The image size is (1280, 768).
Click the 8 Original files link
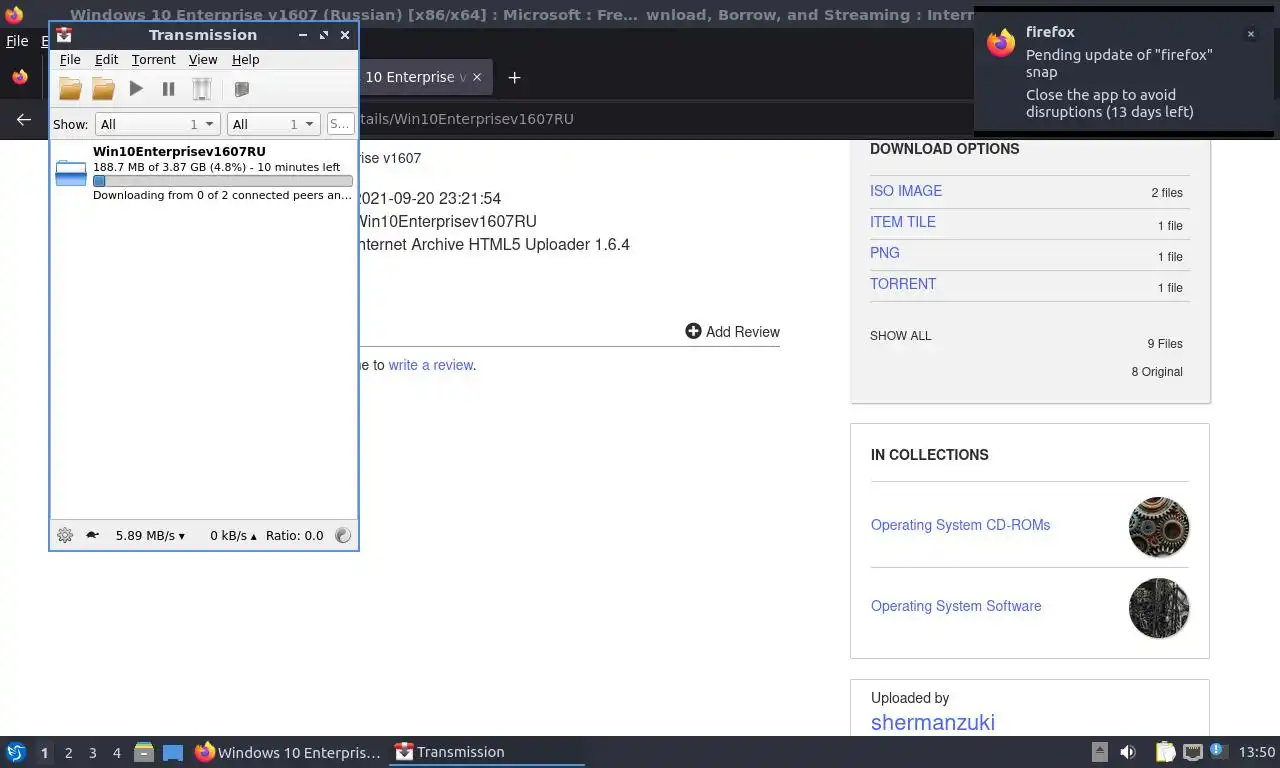1157,372
